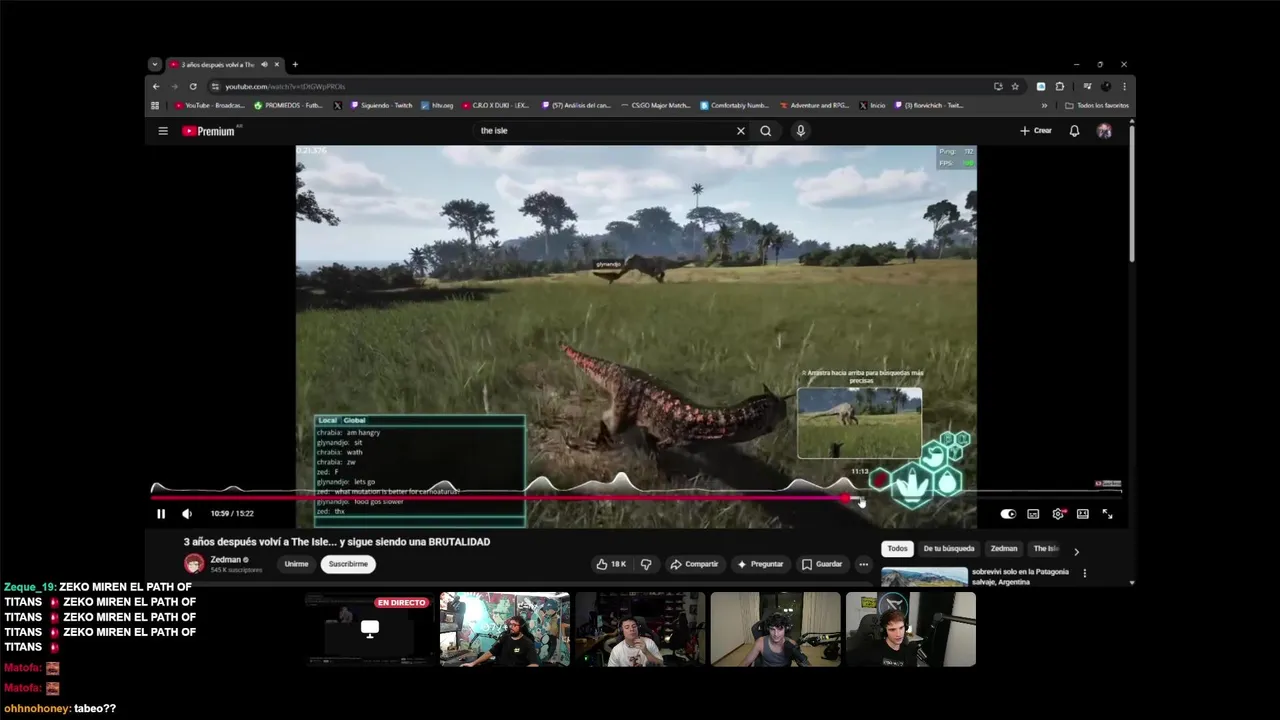The width and height of the screenshot is (1280, 720).
Task: Subscribe with the Suscribirme button
Action: (348, 564)
